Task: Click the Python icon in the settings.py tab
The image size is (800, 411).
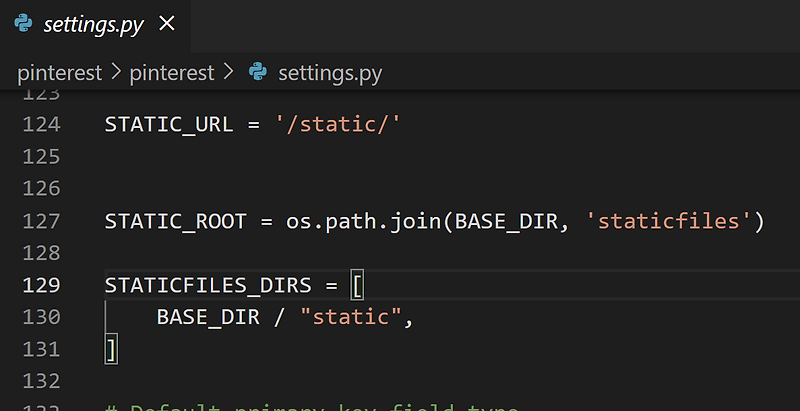Action: 23,23
